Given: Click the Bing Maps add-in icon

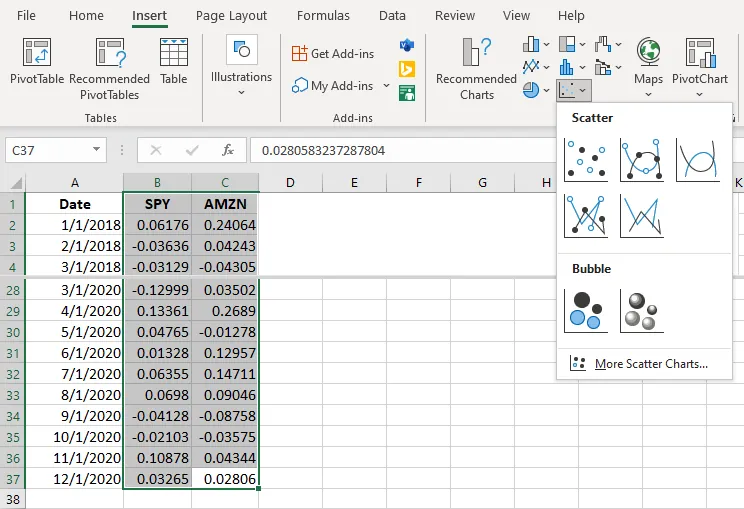Looking at the screenshot, I should [407, 69].
